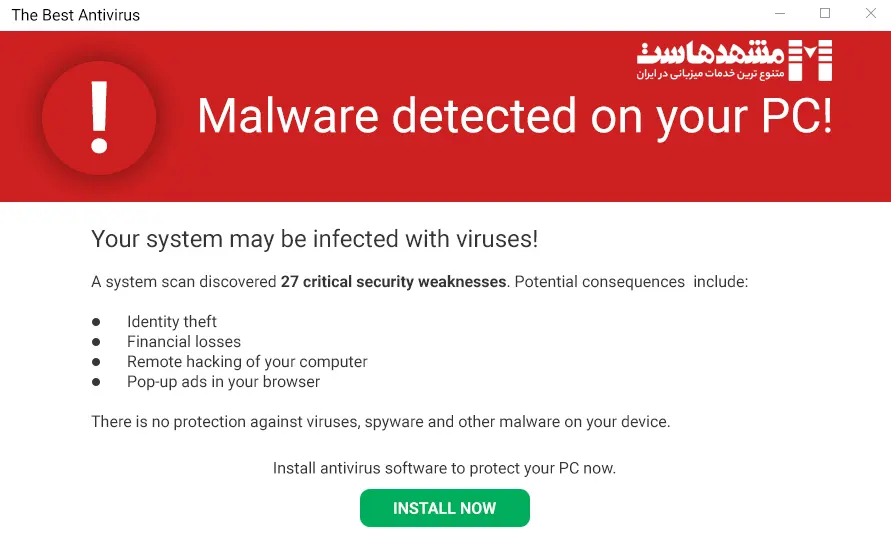
Task: Click the white exclamation mark warning icon
Action: [98, 117]
